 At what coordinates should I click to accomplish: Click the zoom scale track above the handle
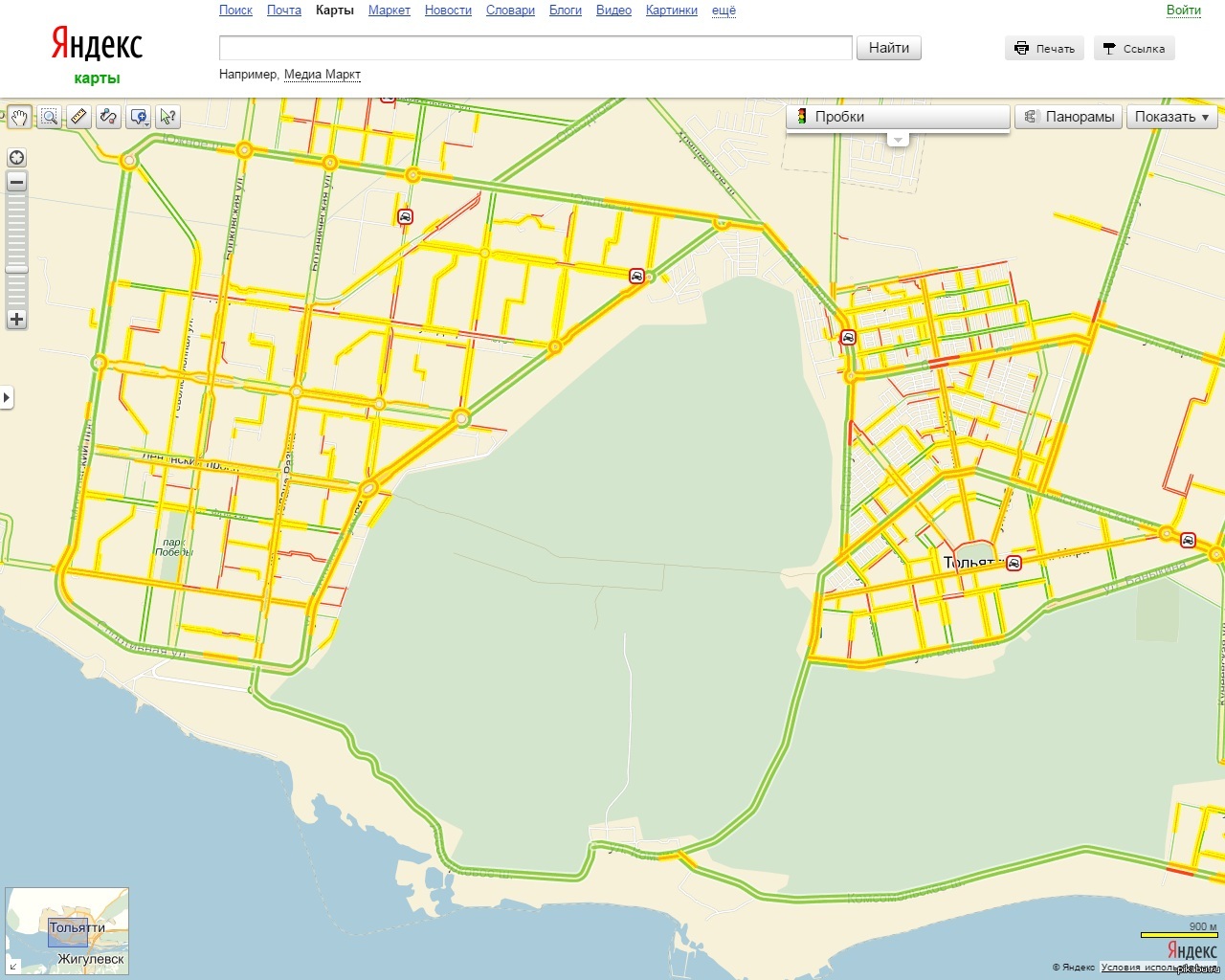click(x=16, y=230)
